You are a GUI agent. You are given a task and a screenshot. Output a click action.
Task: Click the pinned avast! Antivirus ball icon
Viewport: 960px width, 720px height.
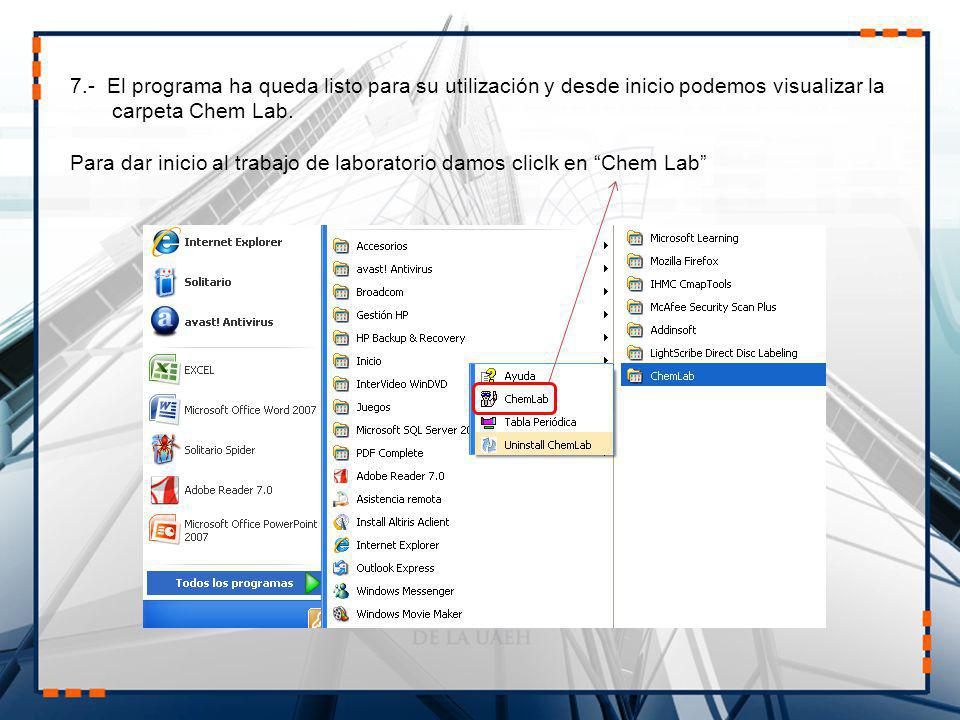(x=165, y=321)
